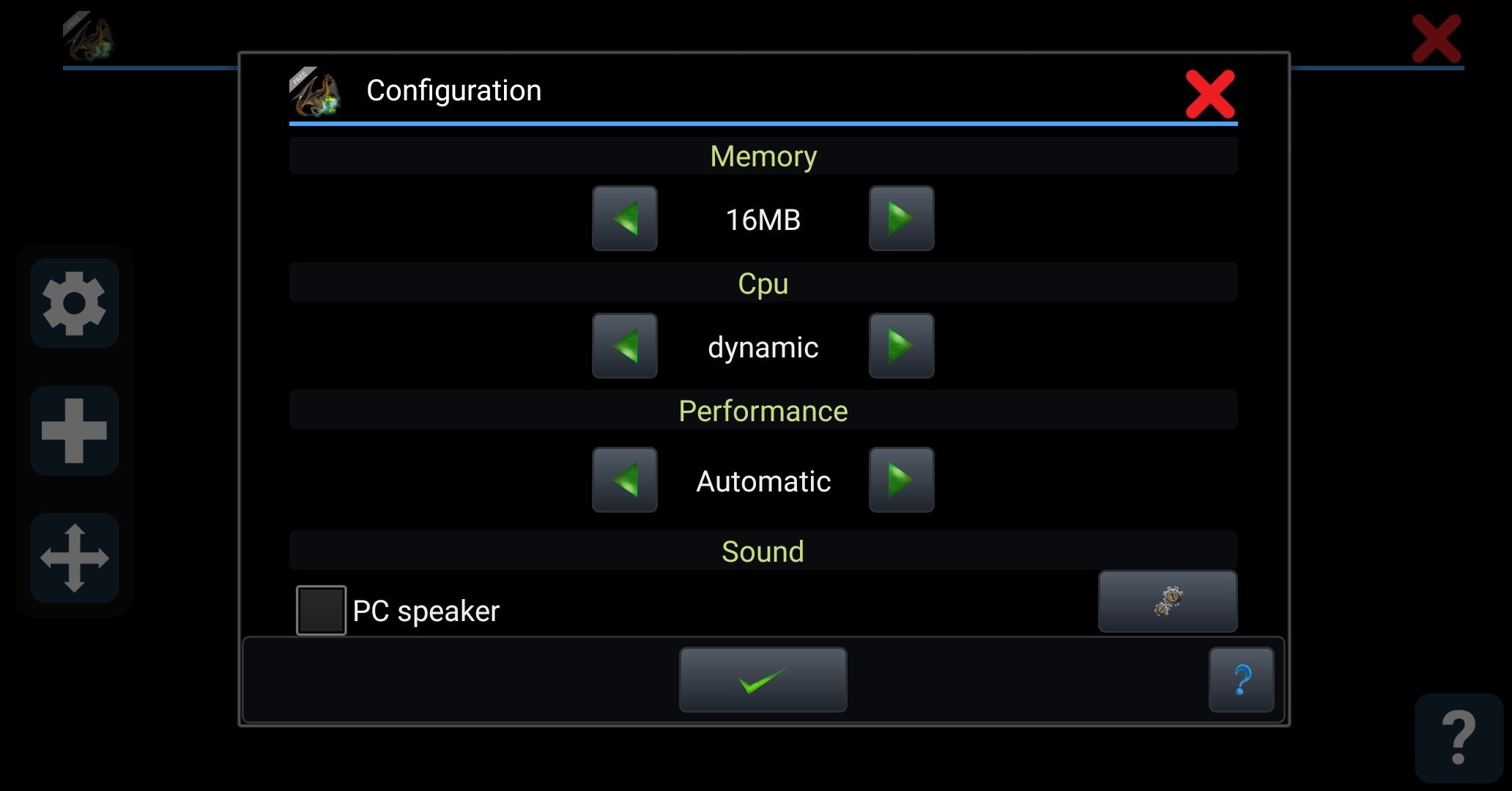Increase Memory with right green arrow
Viewport: 1512px width, 791px height.
(x=901, y=218)
